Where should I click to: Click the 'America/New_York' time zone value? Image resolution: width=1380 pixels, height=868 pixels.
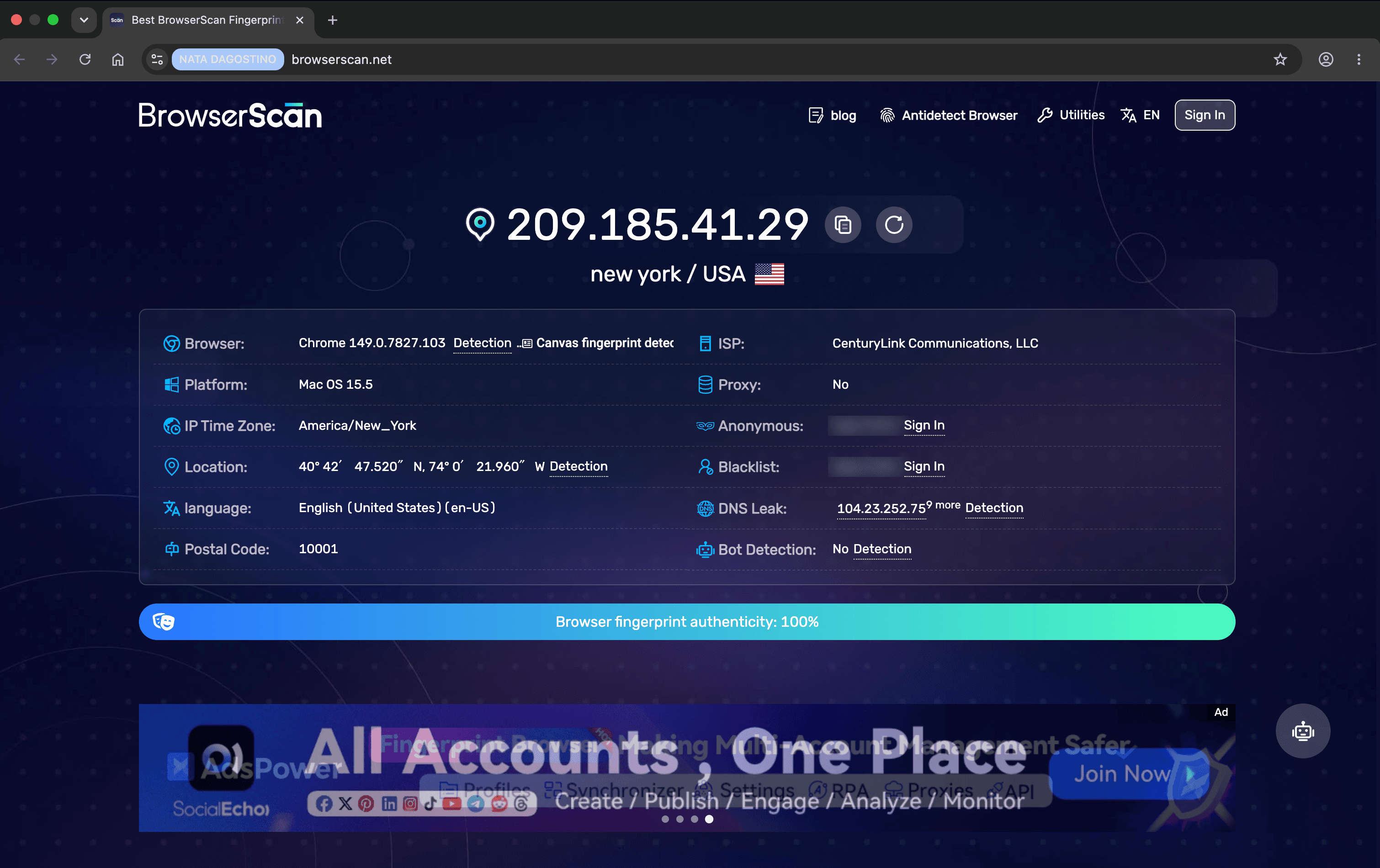(357, 426)
